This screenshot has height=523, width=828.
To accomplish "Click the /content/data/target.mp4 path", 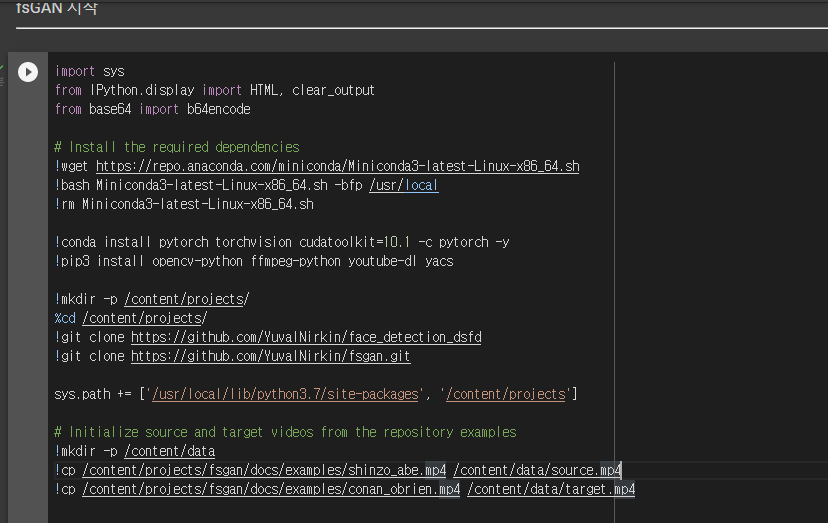I will point(551,490).
